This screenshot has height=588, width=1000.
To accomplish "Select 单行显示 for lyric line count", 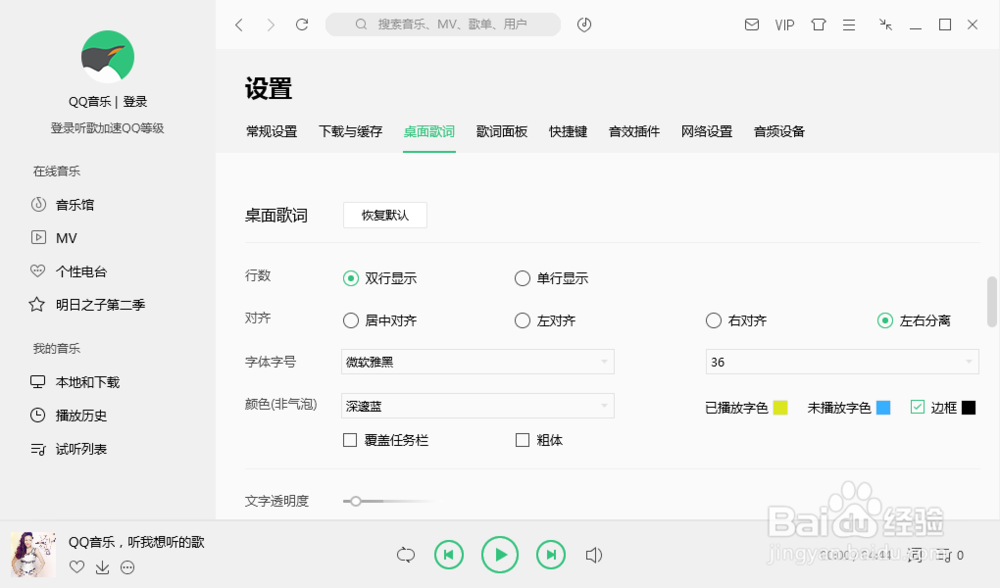I will 522,278.
